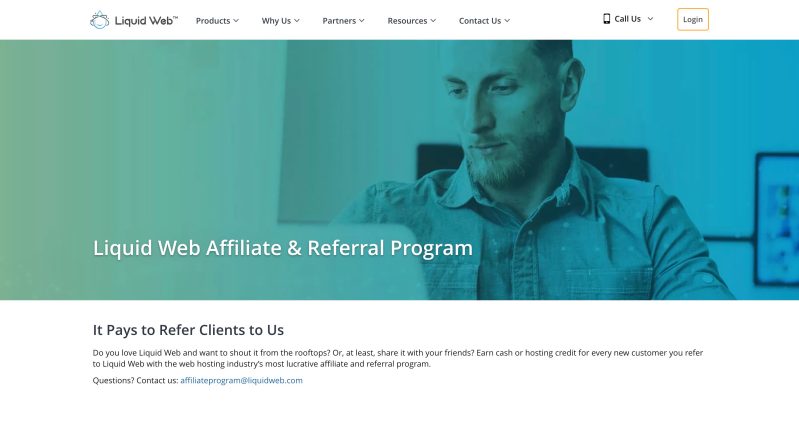
Task: Click the Affiliate & Referral Program headline
Action: (x=283, y=248)
